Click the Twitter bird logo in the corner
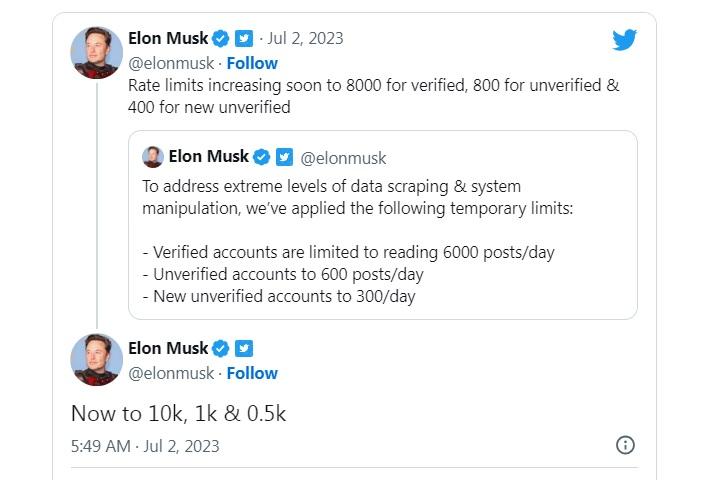 [625, 40]
